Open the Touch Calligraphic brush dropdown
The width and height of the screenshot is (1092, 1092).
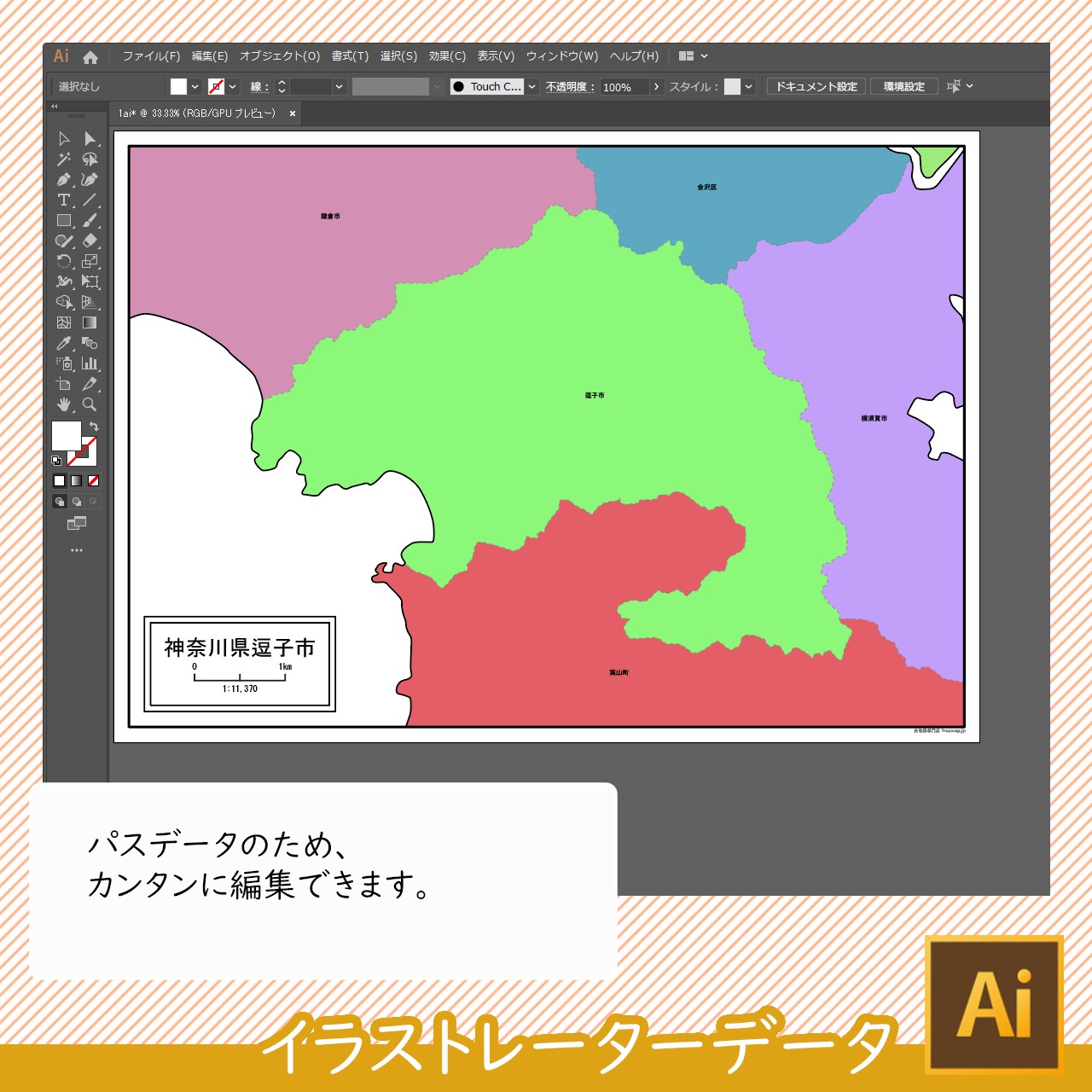point(531,86)
